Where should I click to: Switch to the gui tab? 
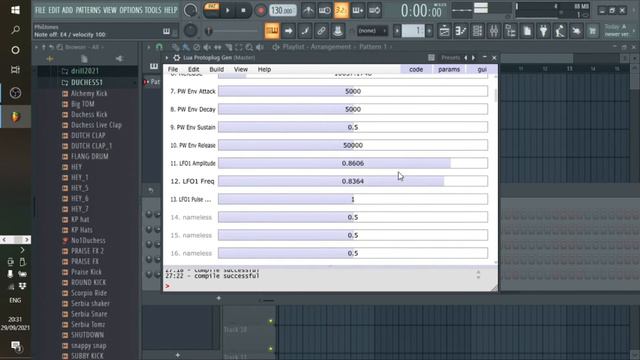[x=482, y=69]
